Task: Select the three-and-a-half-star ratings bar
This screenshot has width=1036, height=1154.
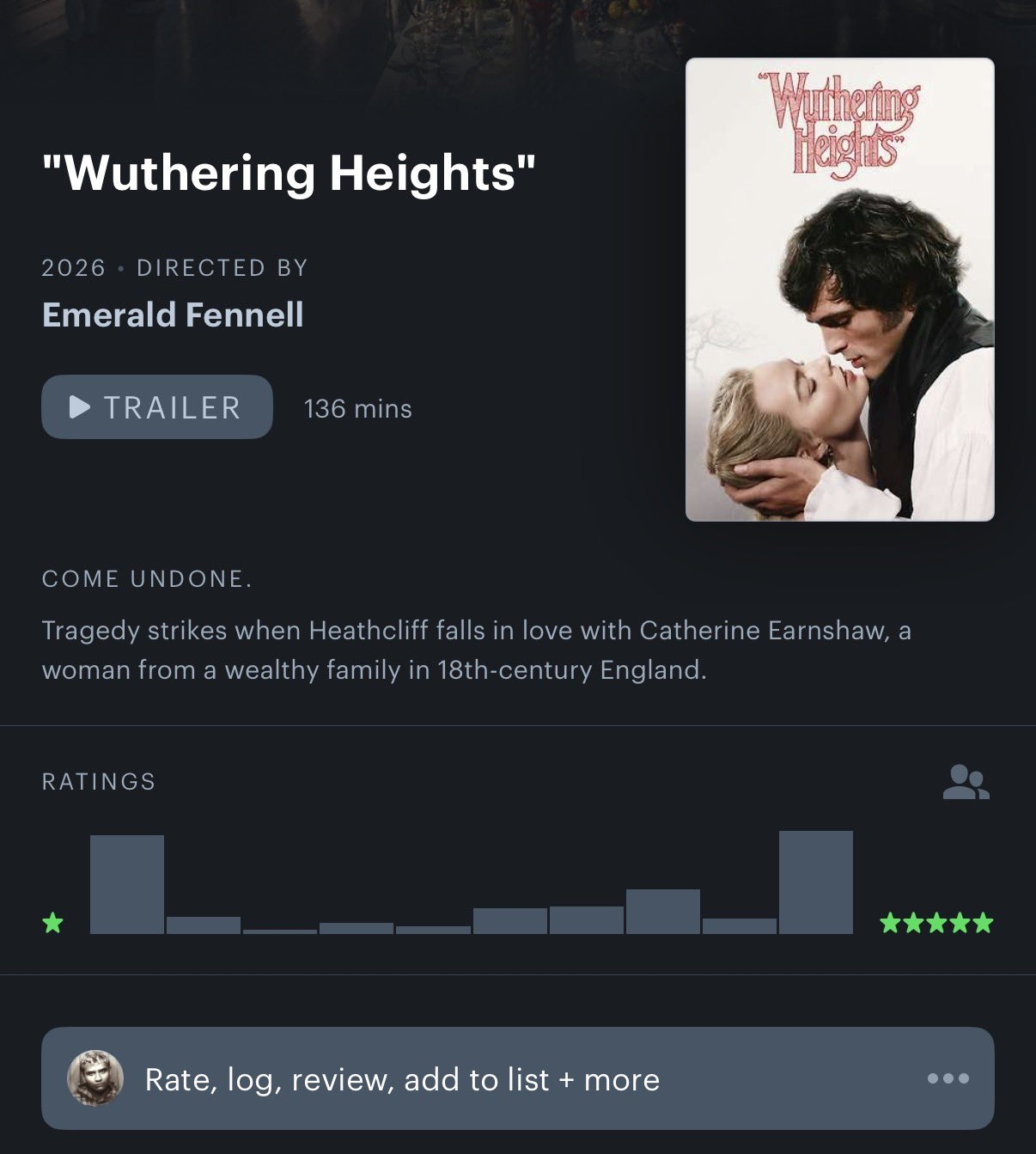Action: (x=587, y=920)
